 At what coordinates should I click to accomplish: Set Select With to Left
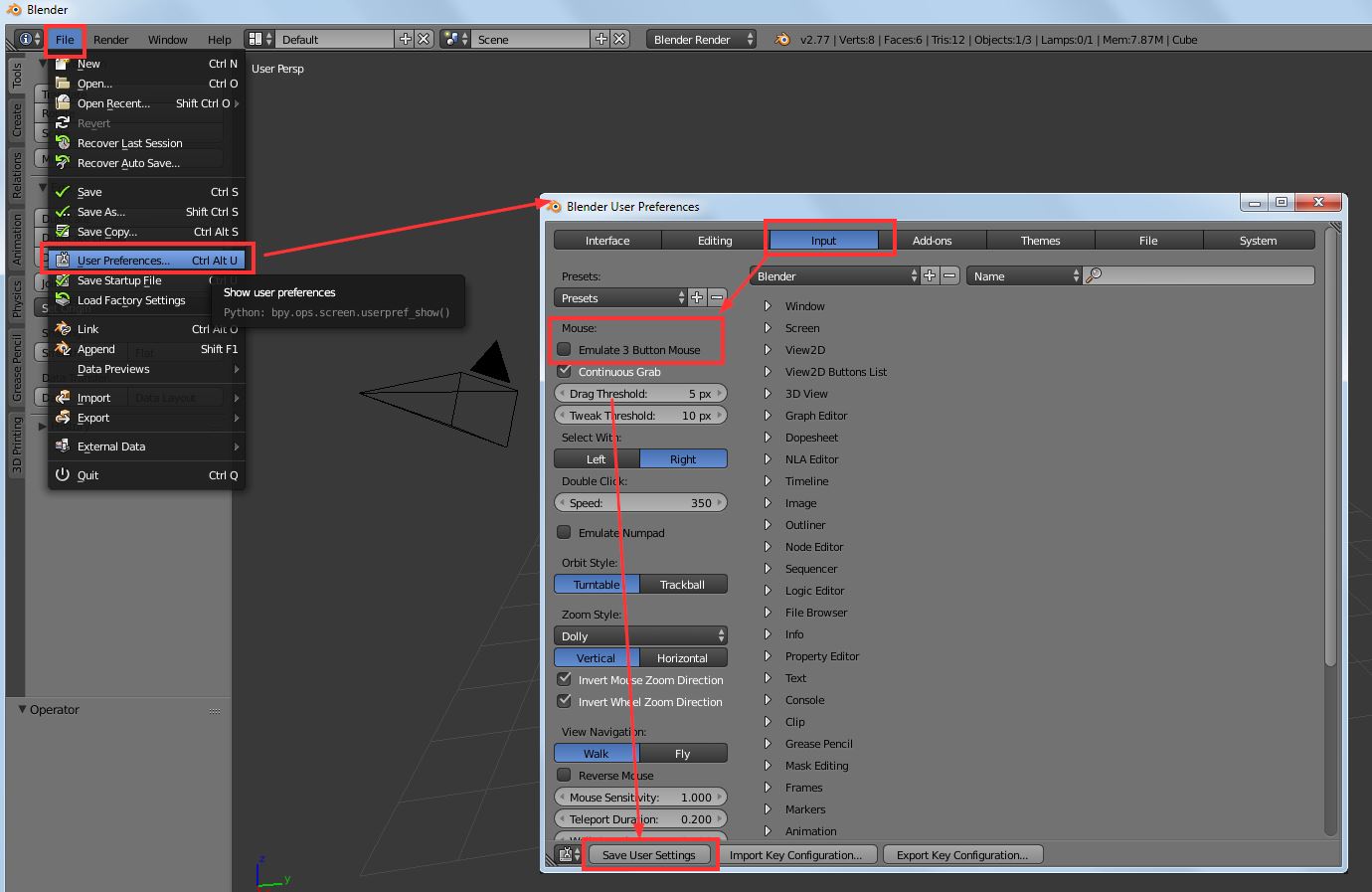[x=597, y=458]
